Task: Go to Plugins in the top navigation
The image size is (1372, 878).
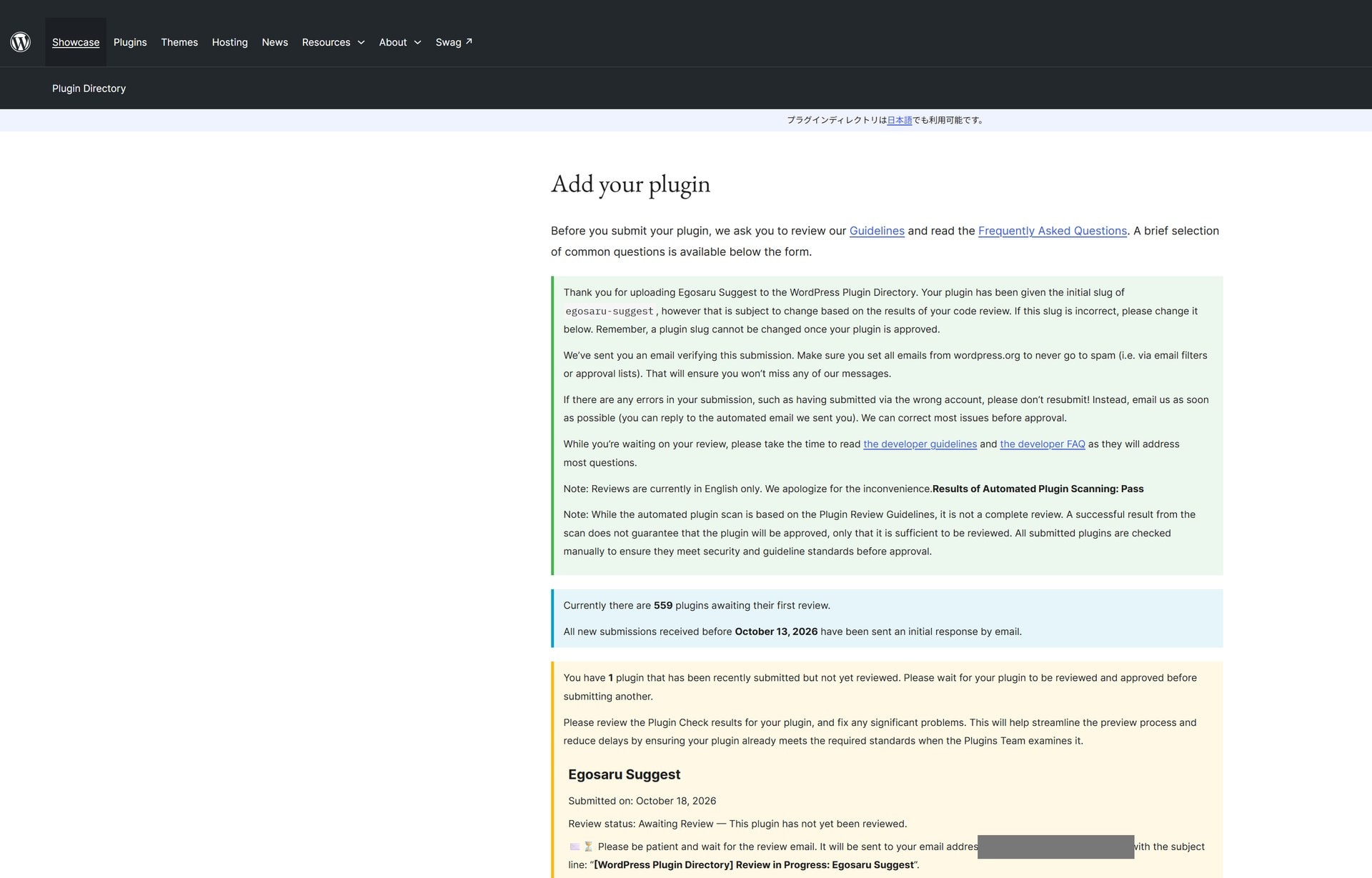Action: pyautogui.click(x=130, y=42)
